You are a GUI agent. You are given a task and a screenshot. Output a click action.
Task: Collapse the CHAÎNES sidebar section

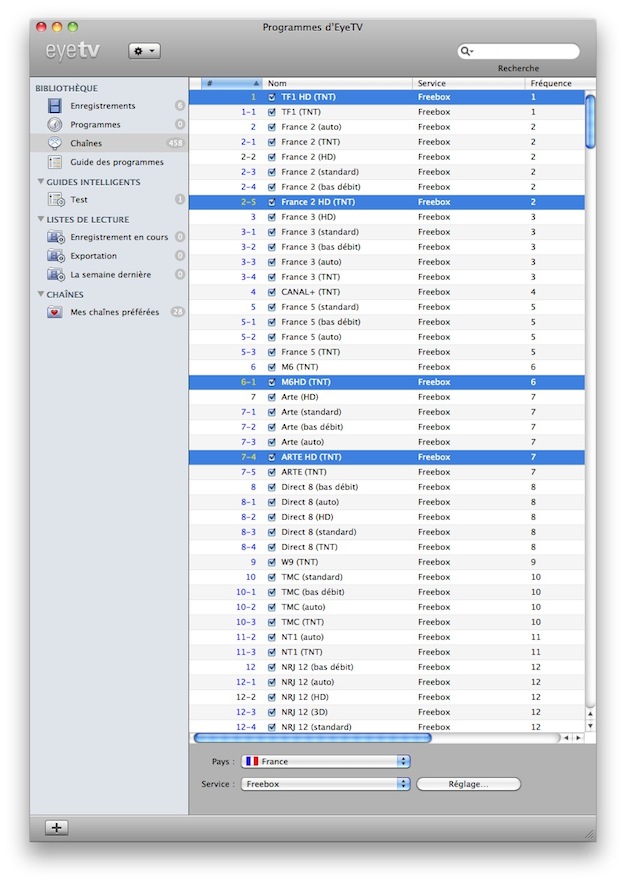click(x=41, y=294)
